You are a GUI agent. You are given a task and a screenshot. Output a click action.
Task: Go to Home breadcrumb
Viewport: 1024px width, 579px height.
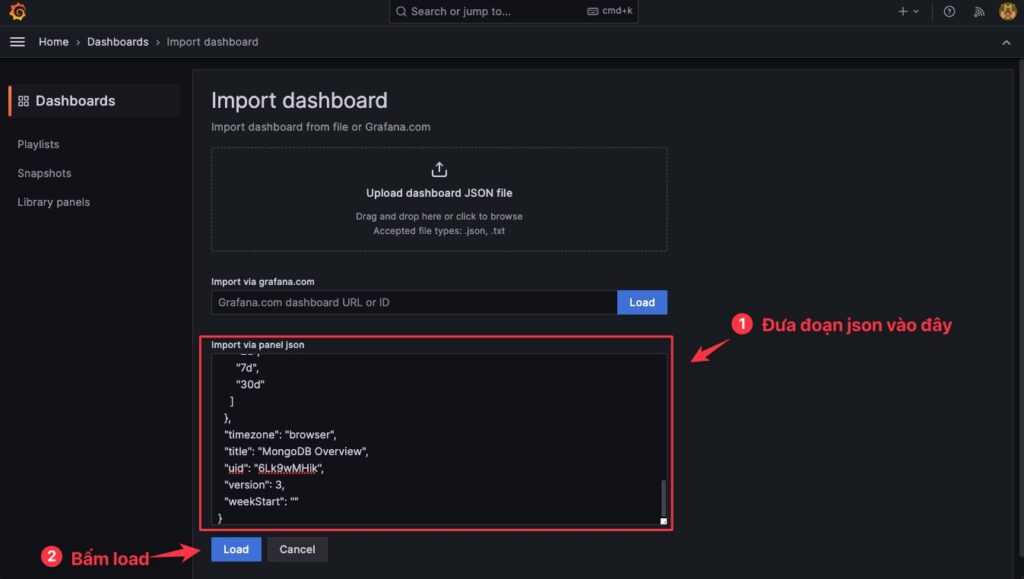(54, 42)
